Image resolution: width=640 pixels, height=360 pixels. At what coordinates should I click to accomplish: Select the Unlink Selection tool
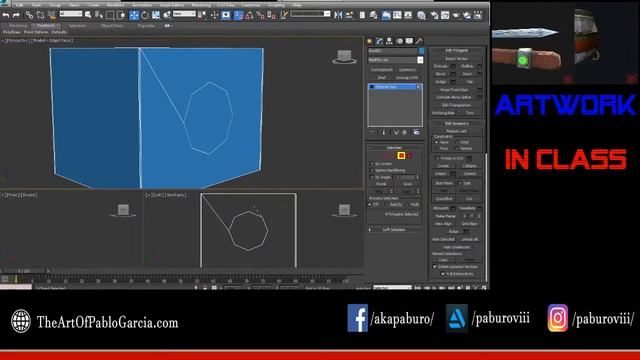click(x=40, y=16)
